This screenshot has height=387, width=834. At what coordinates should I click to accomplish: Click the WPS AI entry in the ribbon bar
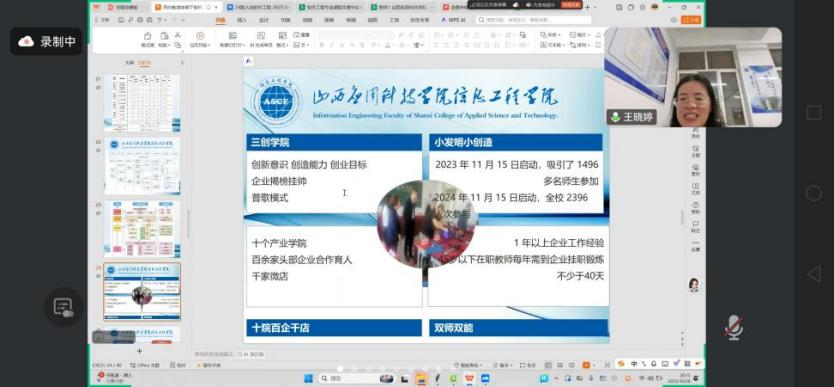[x=453, y=20]
